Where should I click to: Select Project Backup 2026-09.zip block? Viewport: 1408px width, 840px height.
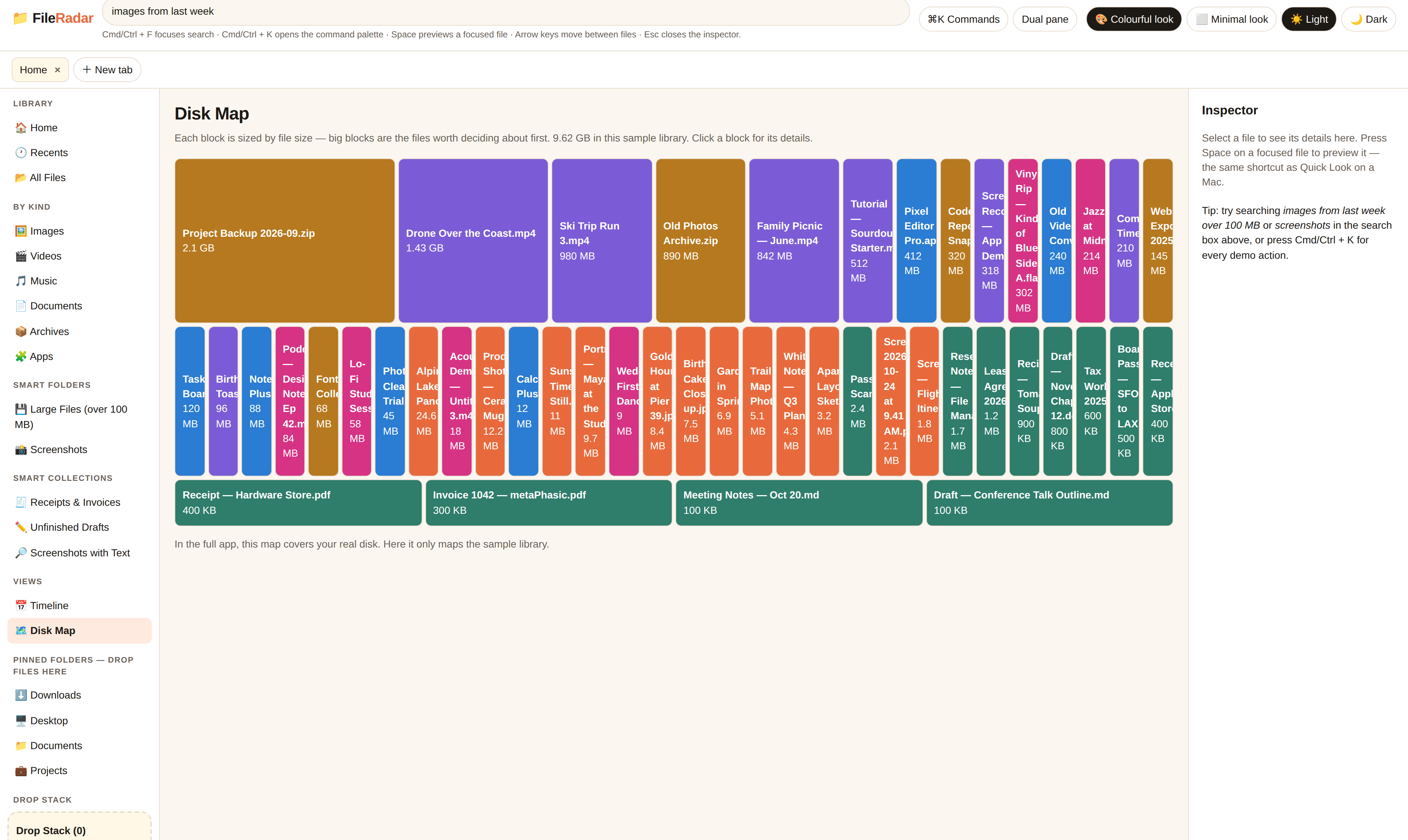pos(285,240)
